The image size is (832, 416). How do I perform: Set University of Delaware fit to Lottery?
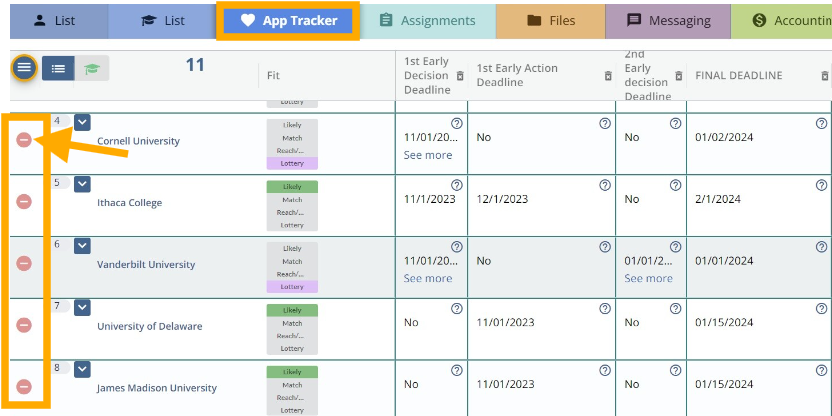click(x=292, y=348)
